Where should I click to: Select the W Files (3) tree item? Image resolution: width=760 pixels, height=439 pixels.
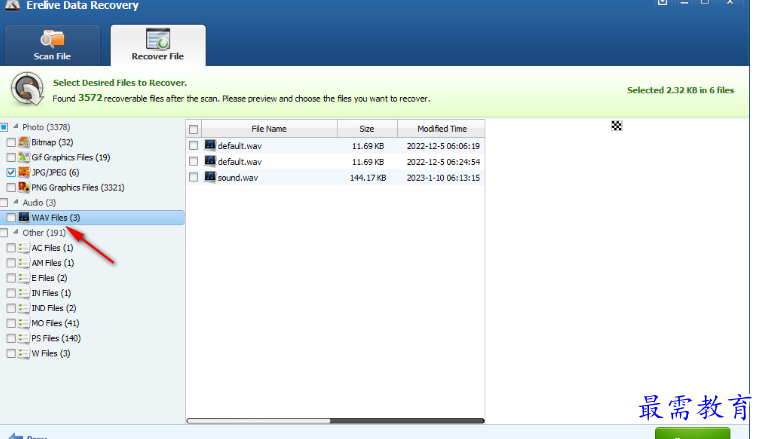(x=50, y=353)
